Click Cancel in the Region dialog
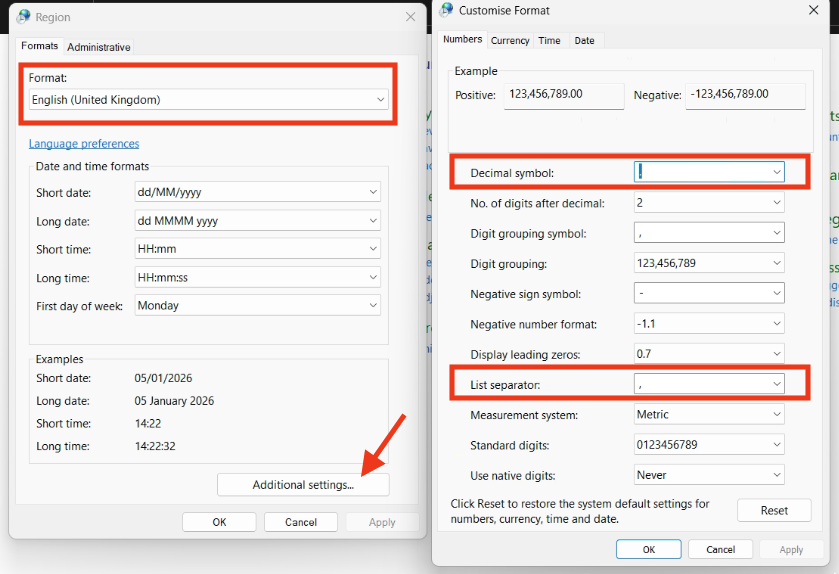Viewport: 839px width, 574px height. [x=300, y=522]
